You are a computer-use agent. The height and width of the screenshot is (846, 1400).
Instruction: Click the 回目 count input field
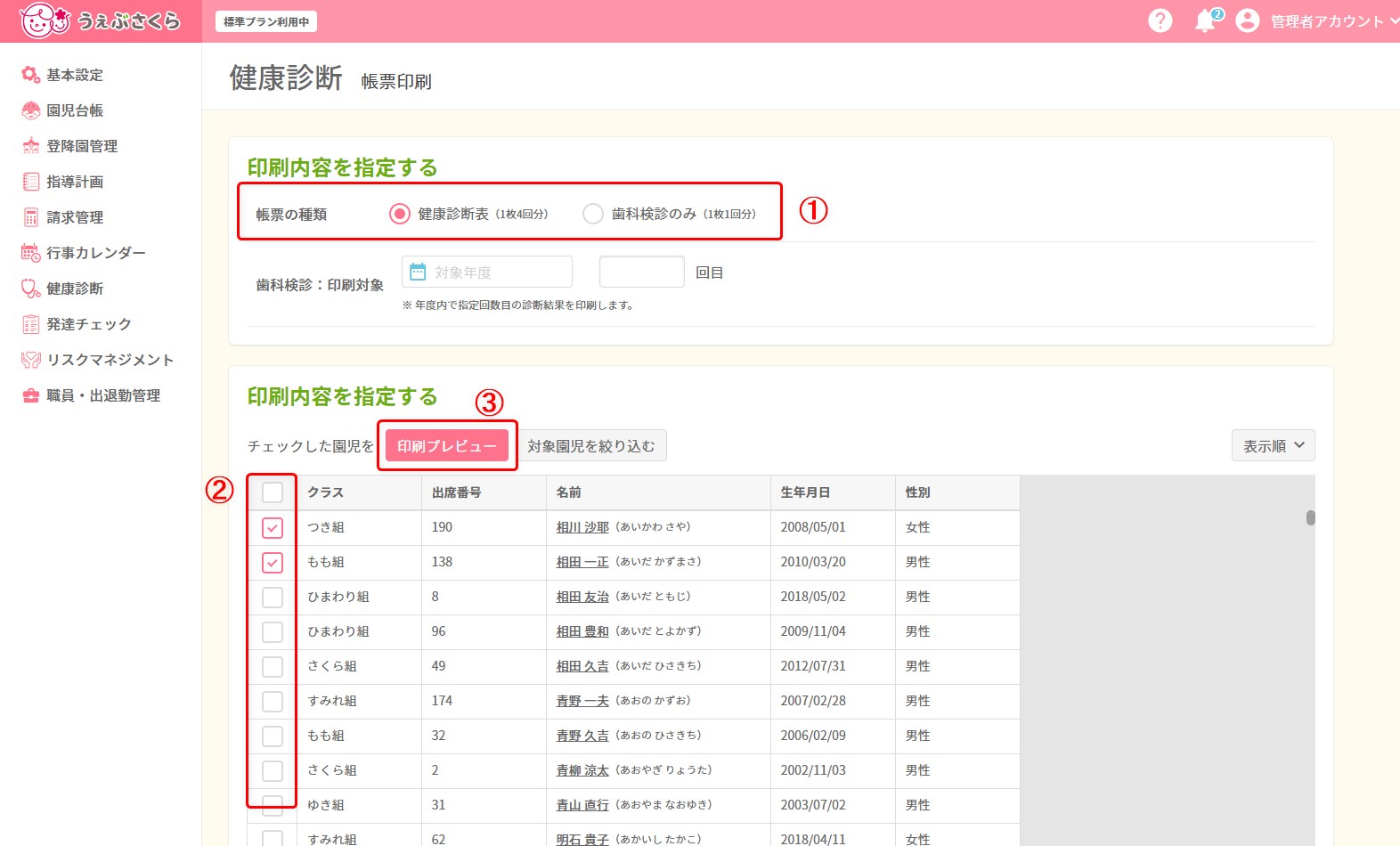click(x=642, y=272)
